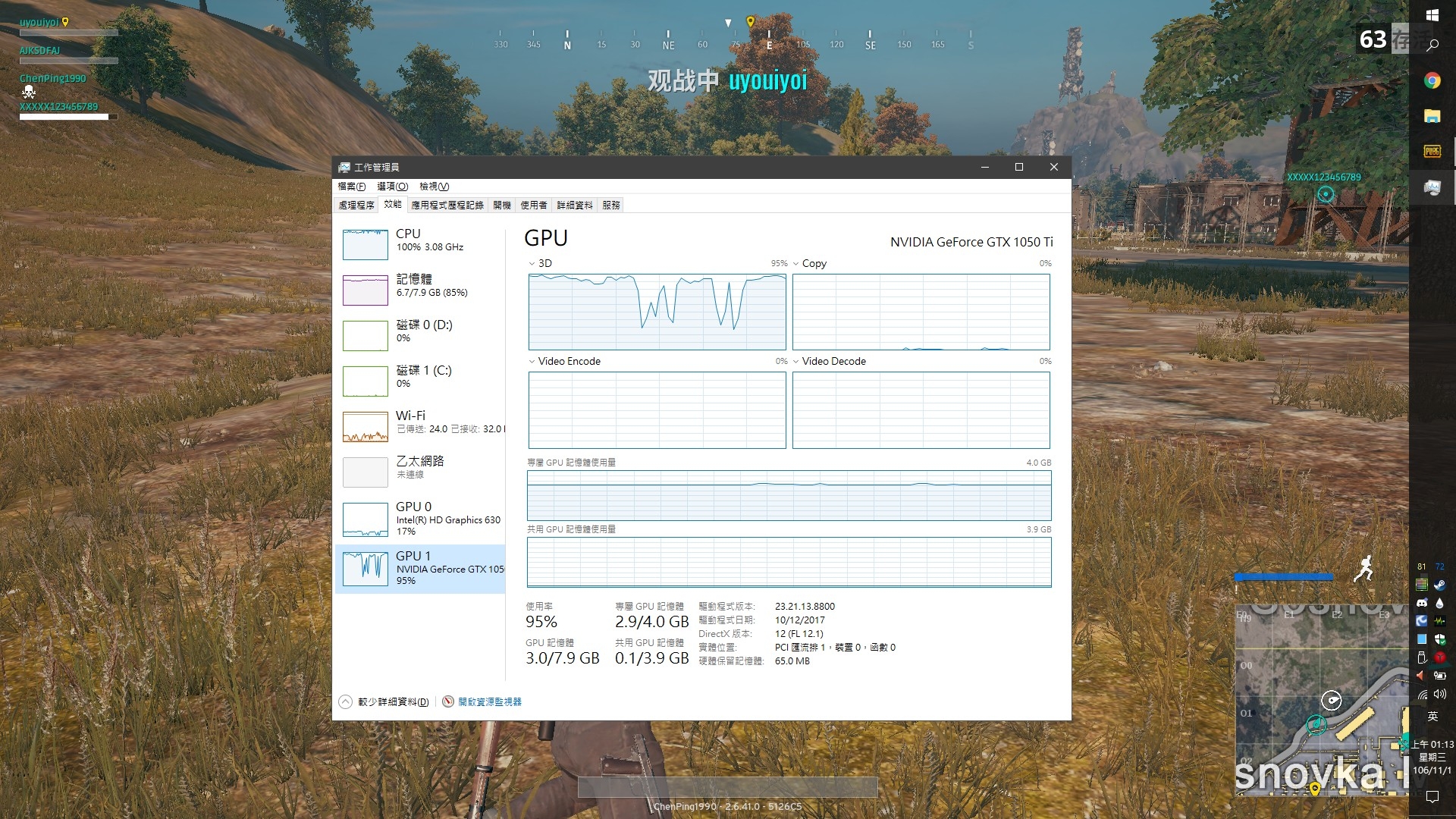Open the battery power tray icon
The width and height of the screenshot is (1456, 819).
(x=1439, y=675)
